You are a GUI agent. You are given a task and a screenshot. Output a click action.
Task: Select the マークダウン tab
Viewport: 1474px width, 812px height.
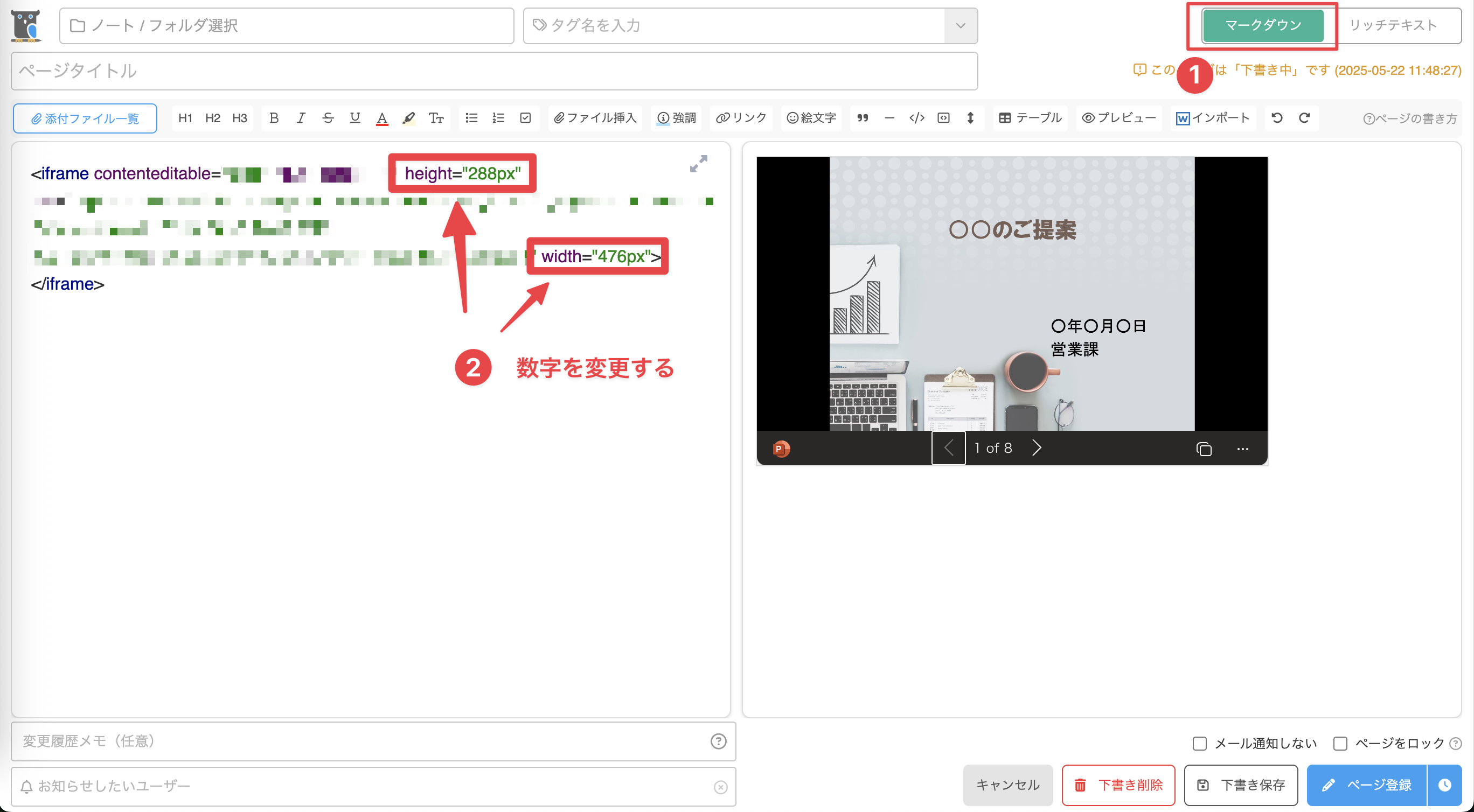point(1264,25)
